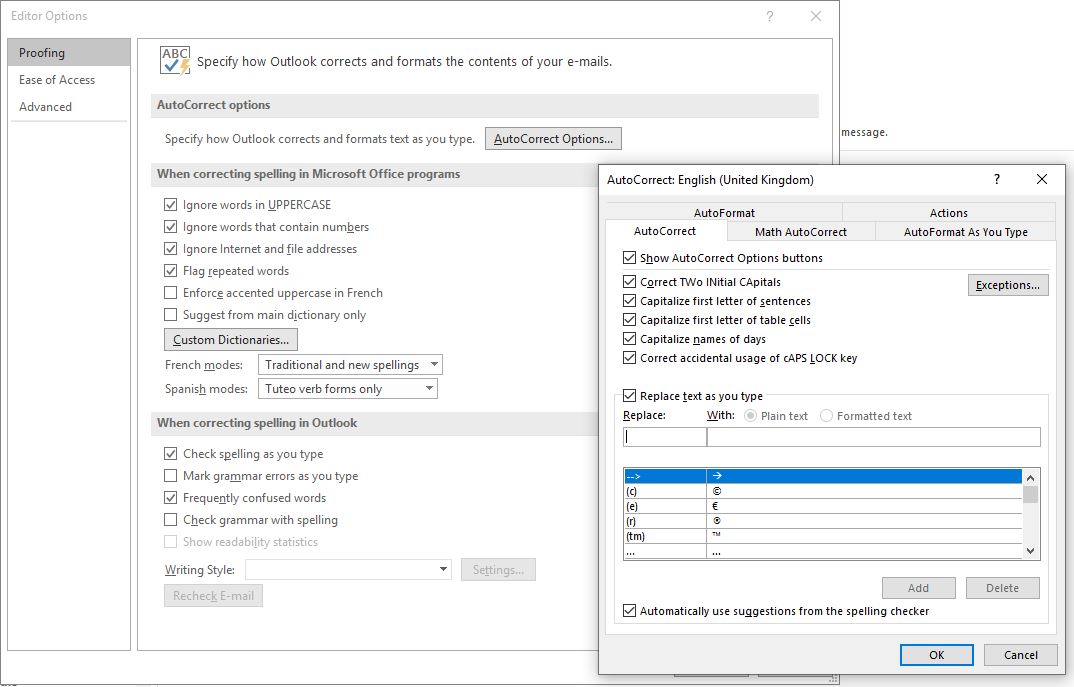Image resolution: width=1074 pixels, height=687 pixels.
Task: Click the AutoCorrect Options button
Action: coord(553,138)
